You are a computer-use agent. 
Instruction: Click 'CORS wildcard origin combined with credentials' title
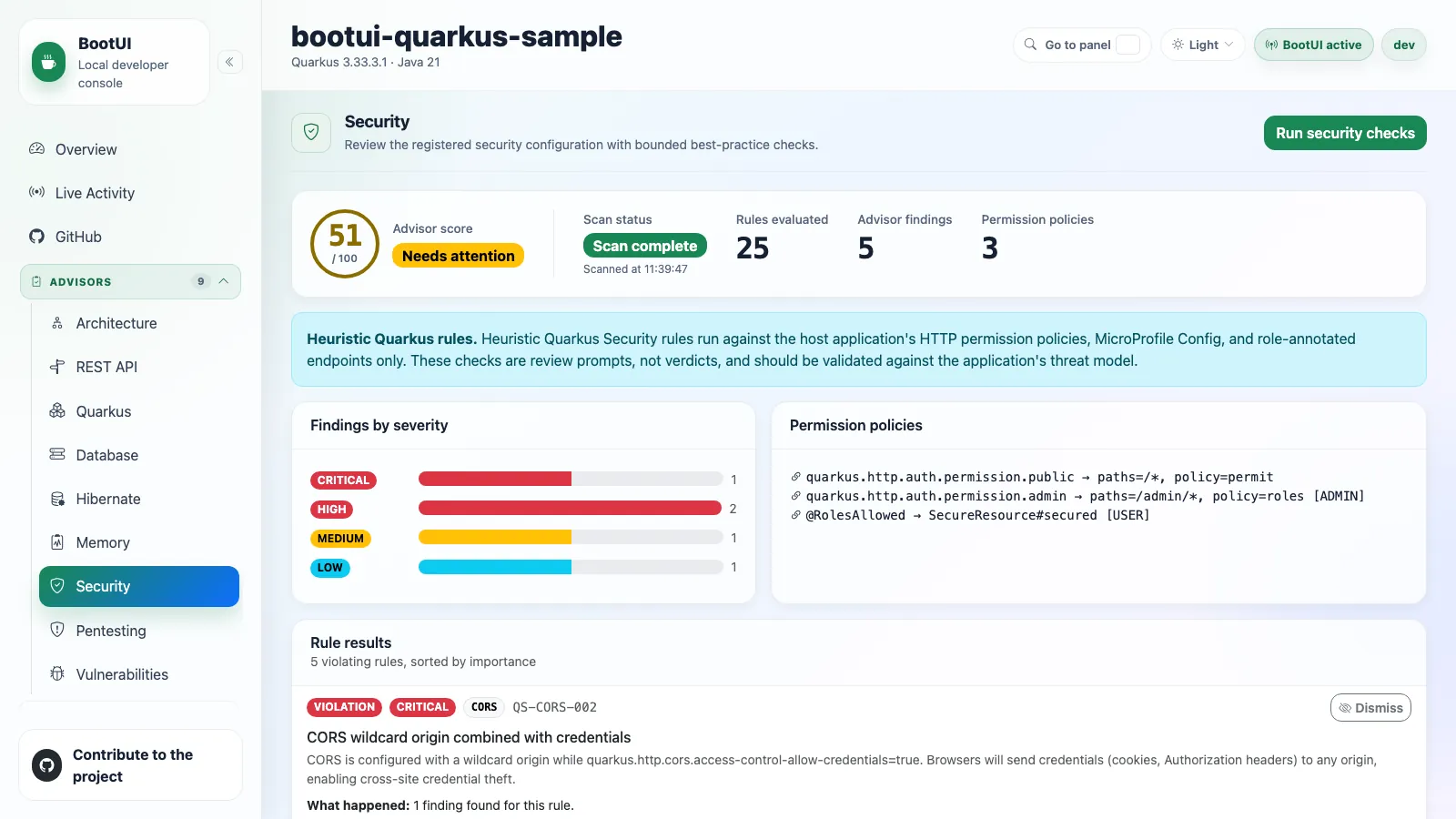(469, 737)
